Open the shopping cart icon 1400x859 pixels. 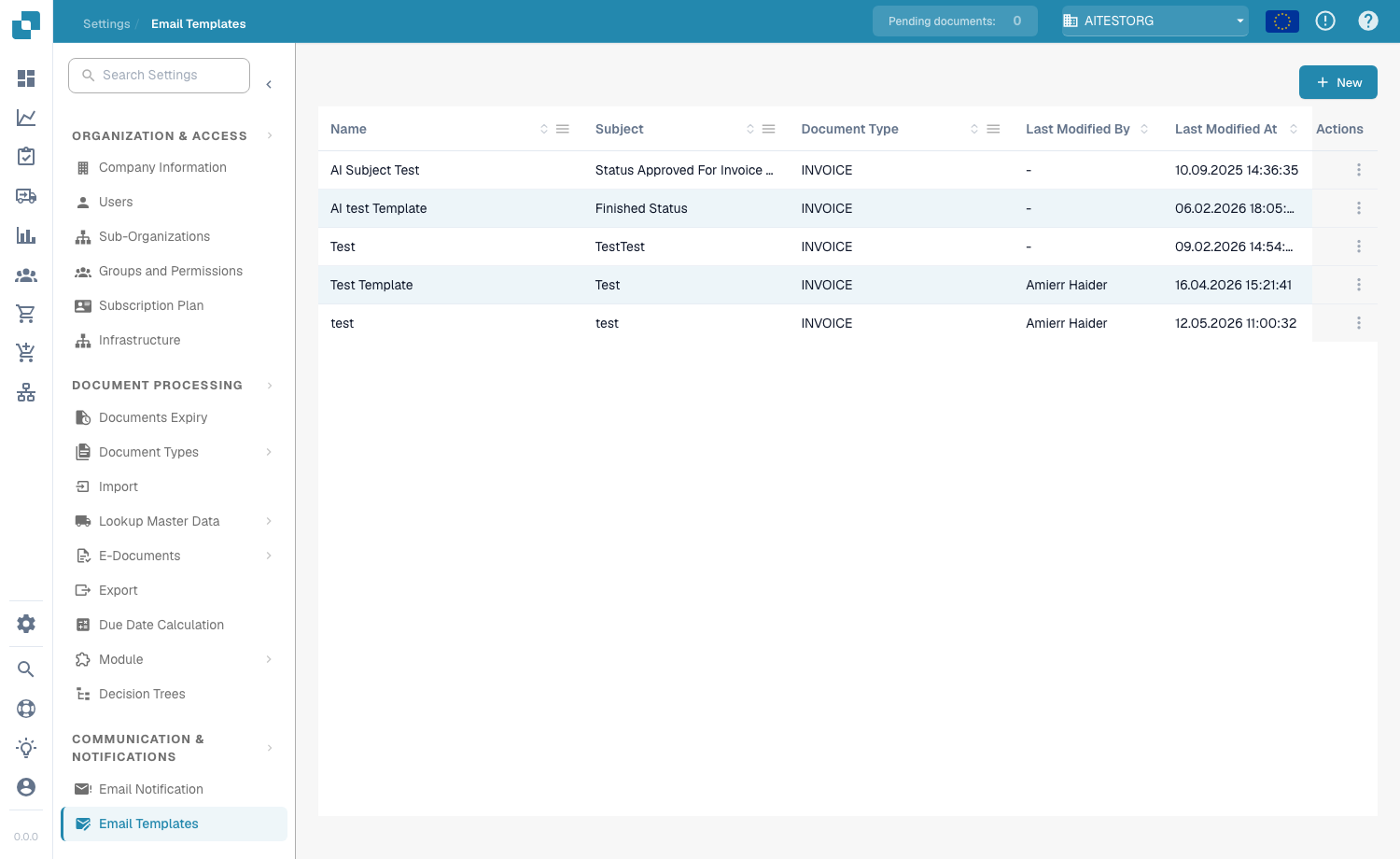26,314
